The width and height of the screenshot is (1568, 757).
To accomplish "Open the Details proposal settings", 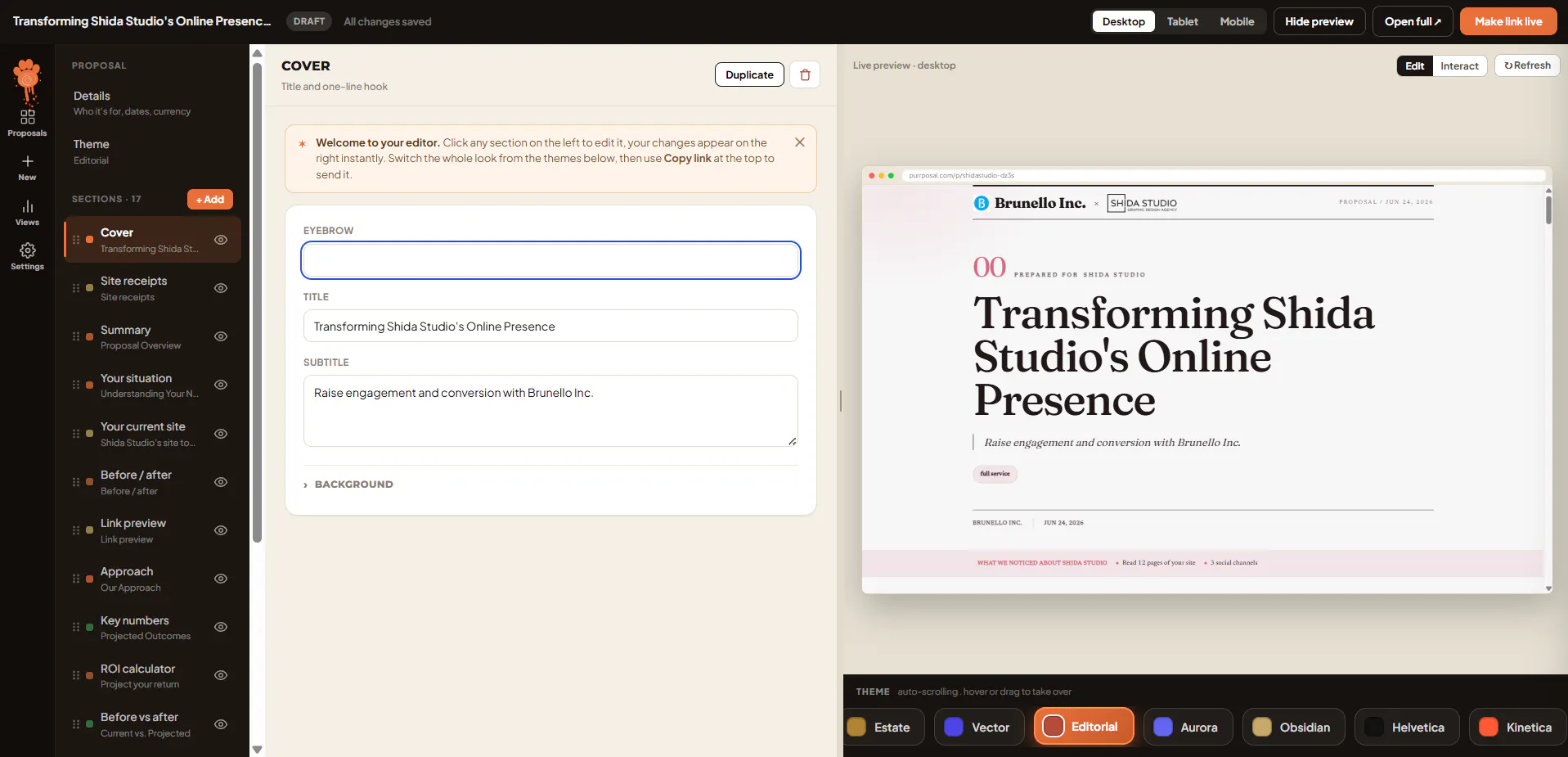I will coord(152,103).
